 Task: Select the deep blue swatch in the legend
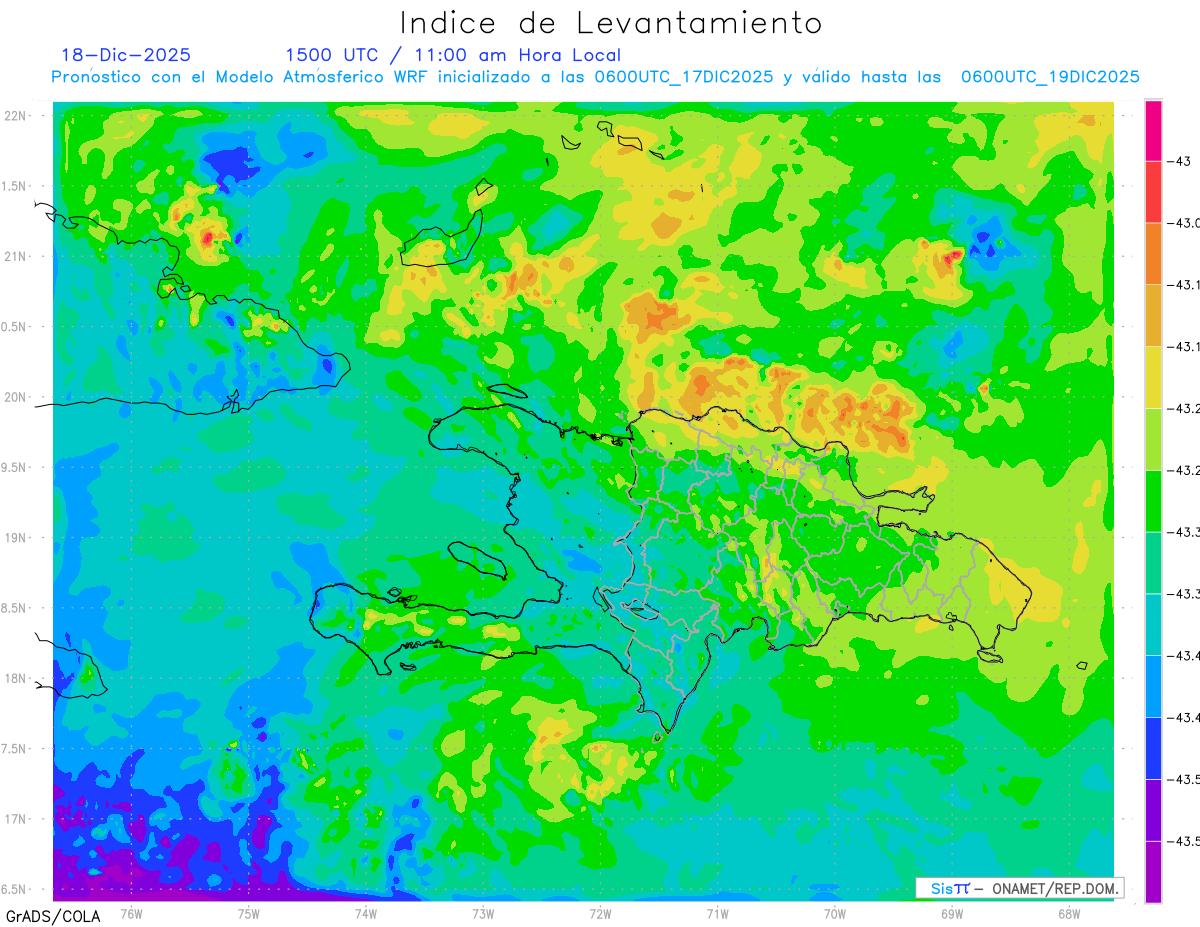(1153, 748)
